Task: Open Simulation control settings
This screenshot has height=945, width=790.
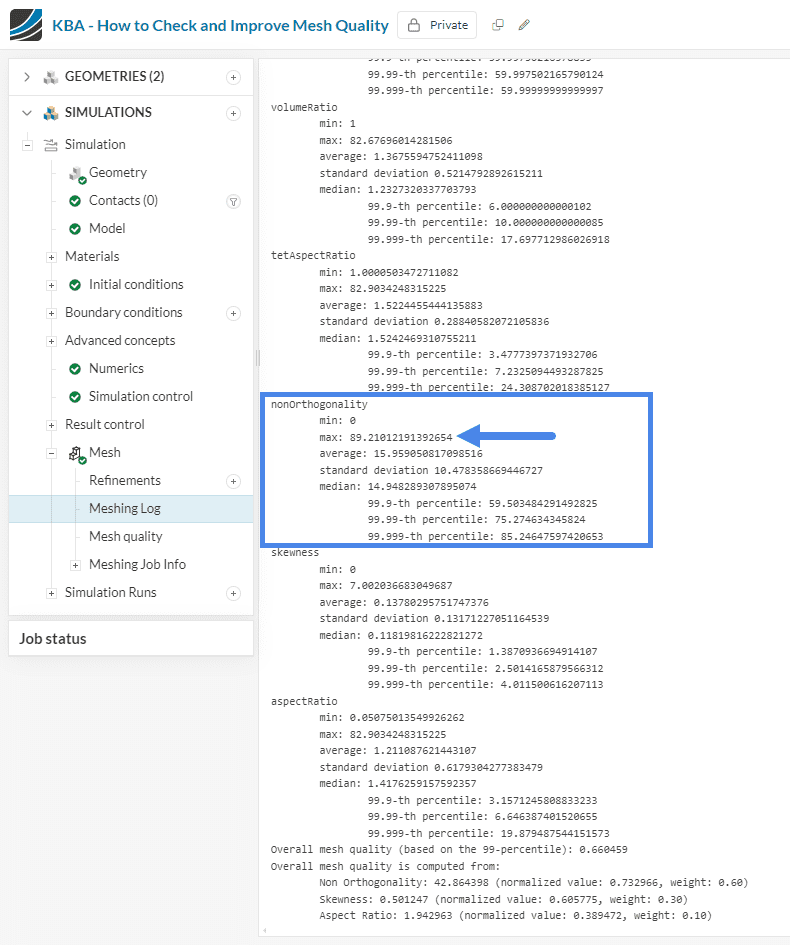Action: point(141,397)
